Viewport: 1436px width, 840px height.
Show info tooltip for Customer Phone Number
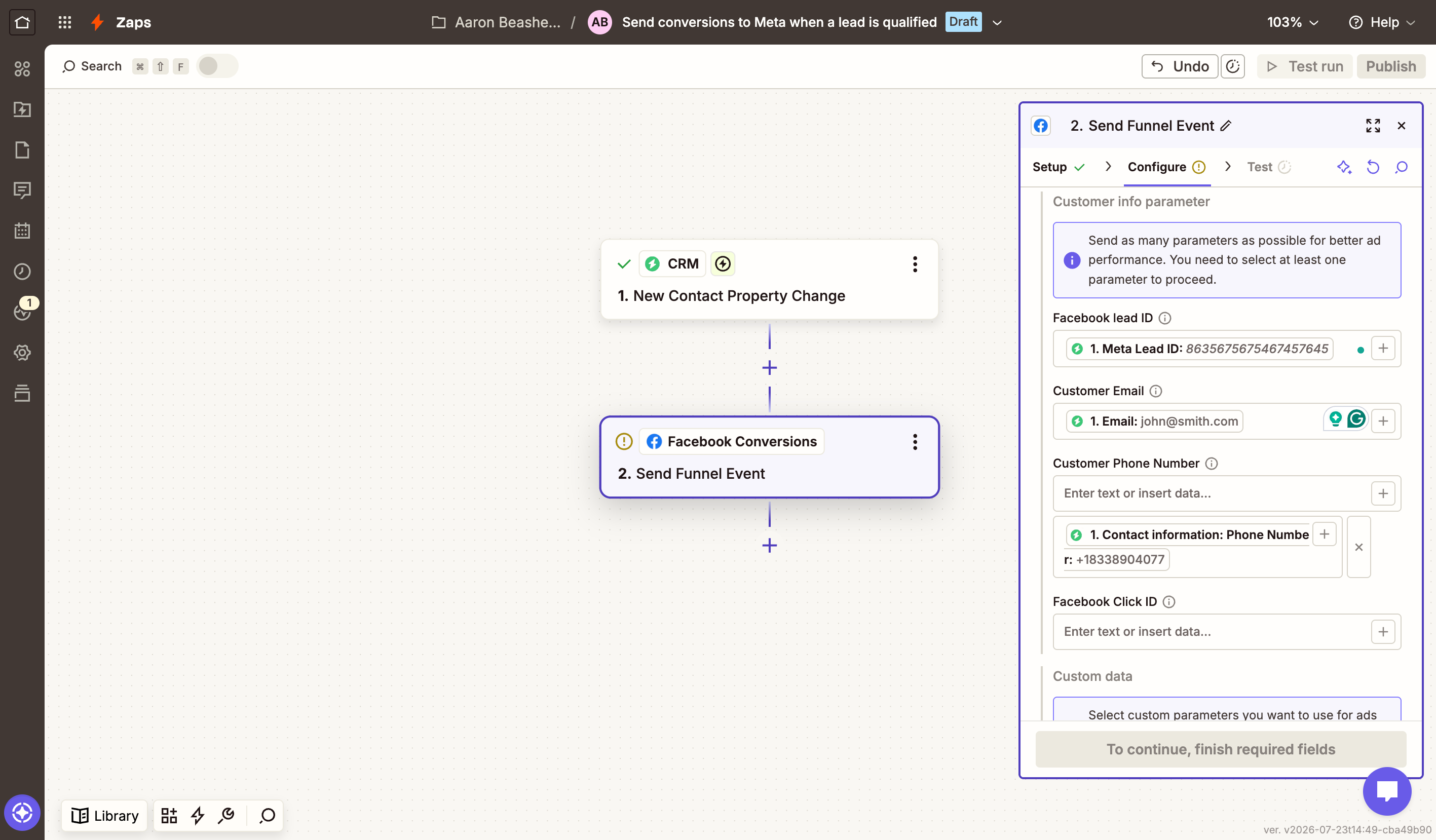coord(1212,463)
